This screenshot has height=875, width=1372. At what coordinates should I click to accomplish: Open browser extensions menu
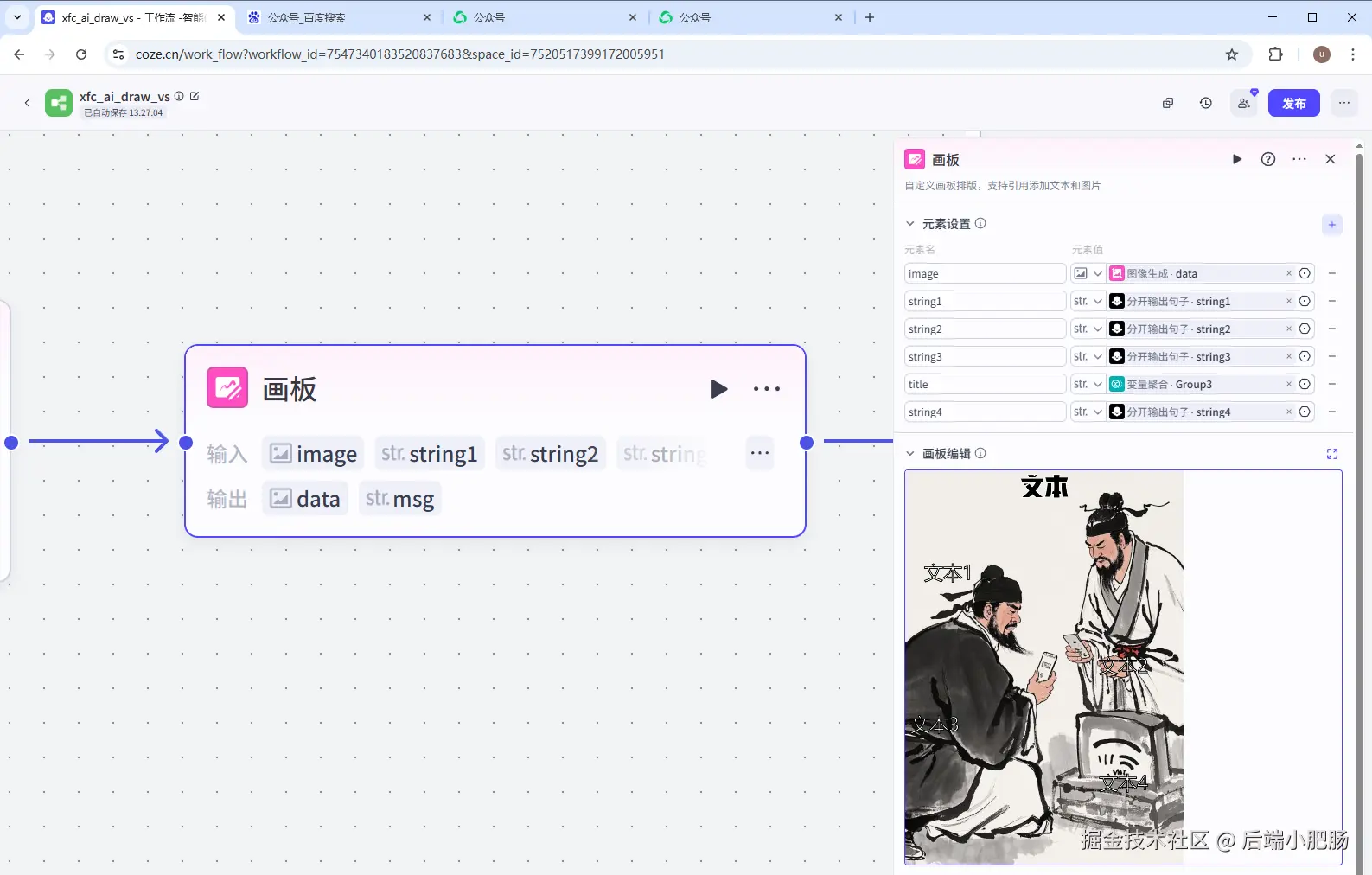tap(1275, 54)
